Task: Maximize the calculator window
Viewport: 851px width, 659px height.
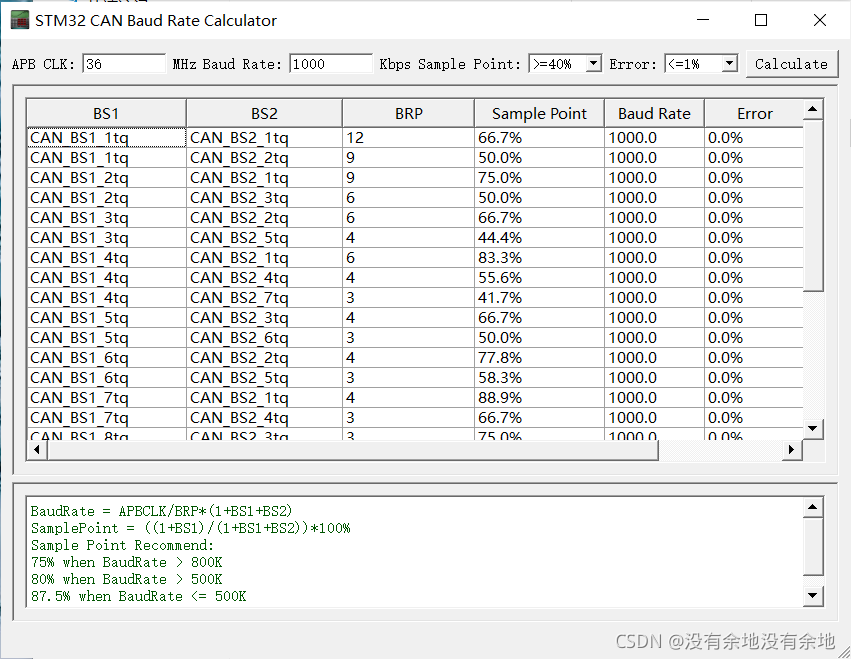Action: click(761, 20)
